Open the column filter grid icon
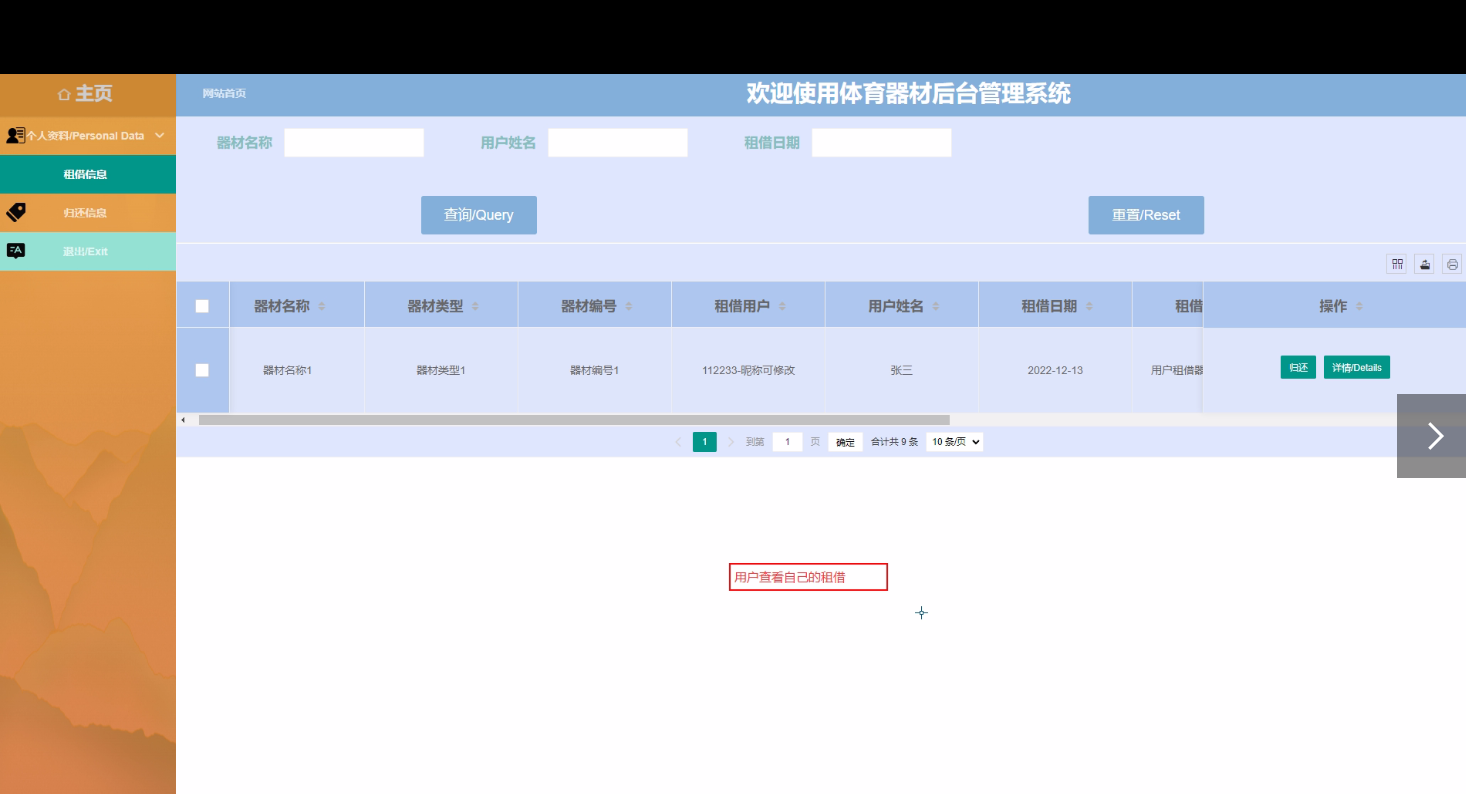The width and height of the screenshot is (1466, 794). pyautogui.click(x=1397, y=264)
